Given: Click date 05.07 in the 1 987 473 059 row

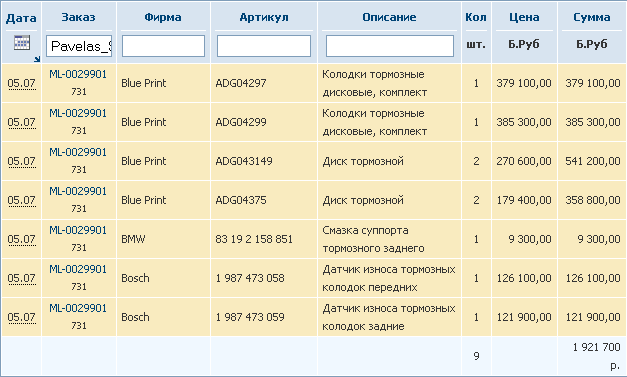Looking at the screenshot, I should (x=22, y=317).
